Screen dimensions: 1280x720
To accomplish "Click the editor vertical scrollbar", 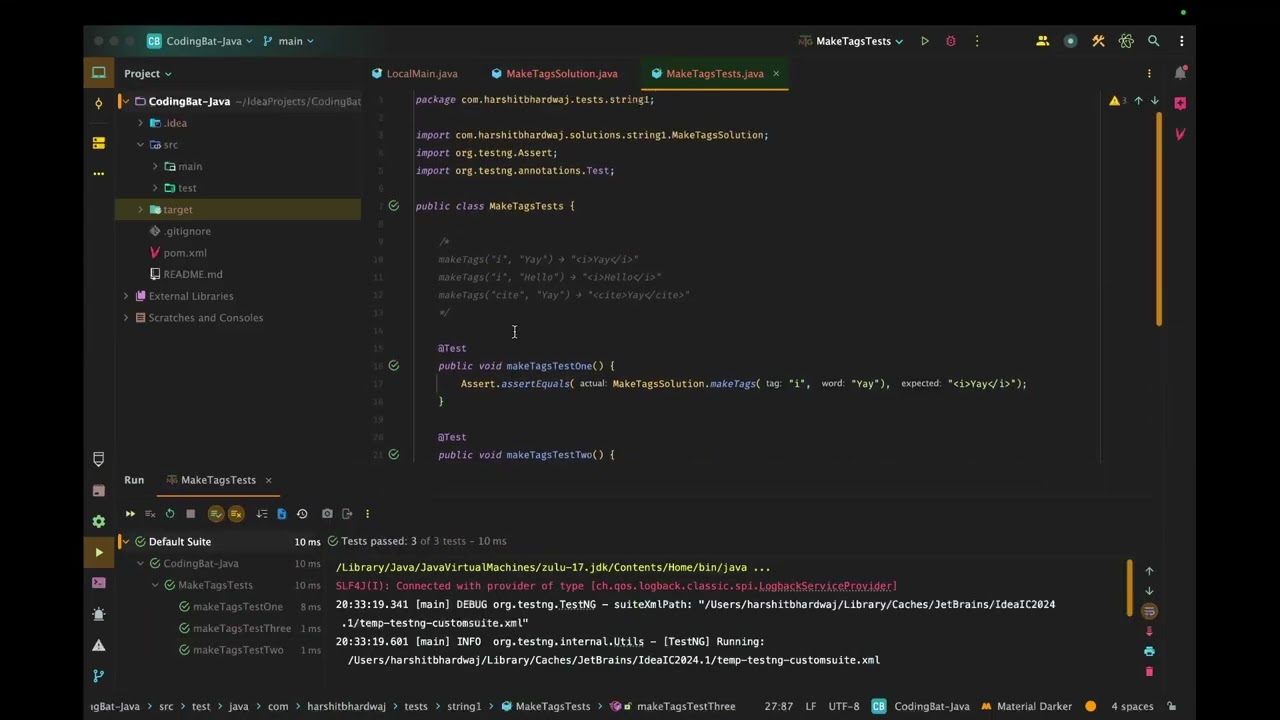I will point(1160,220).
